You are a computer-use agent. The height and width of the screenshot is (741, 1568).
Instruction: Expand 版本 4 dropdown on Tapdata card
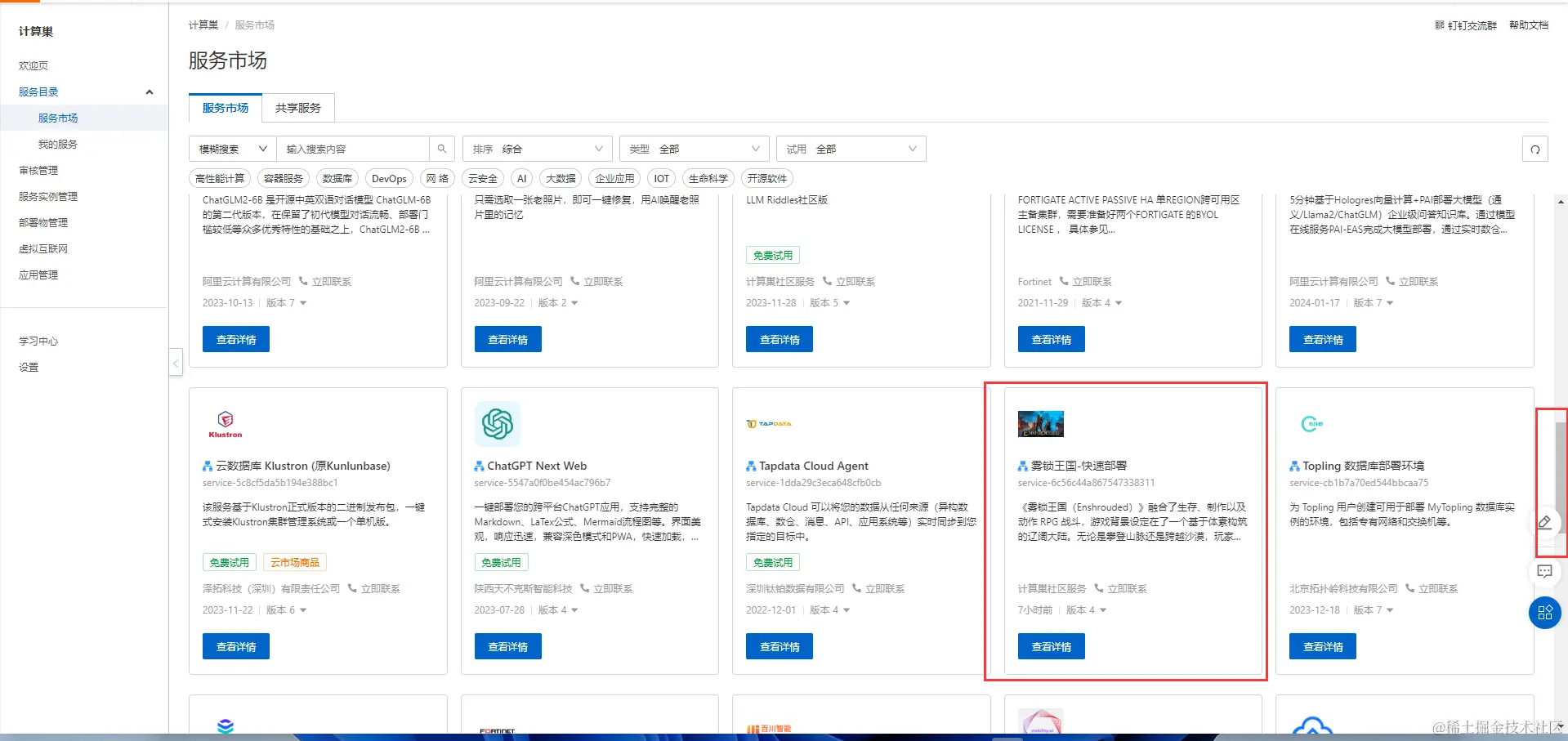830,610
